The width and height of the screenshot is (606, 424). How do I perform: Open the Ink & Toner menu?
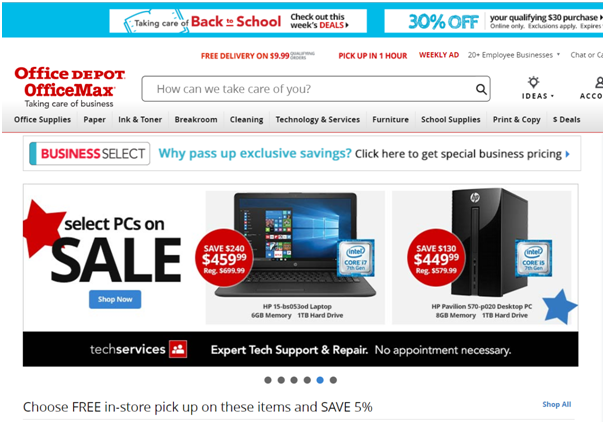coord(140,119)
